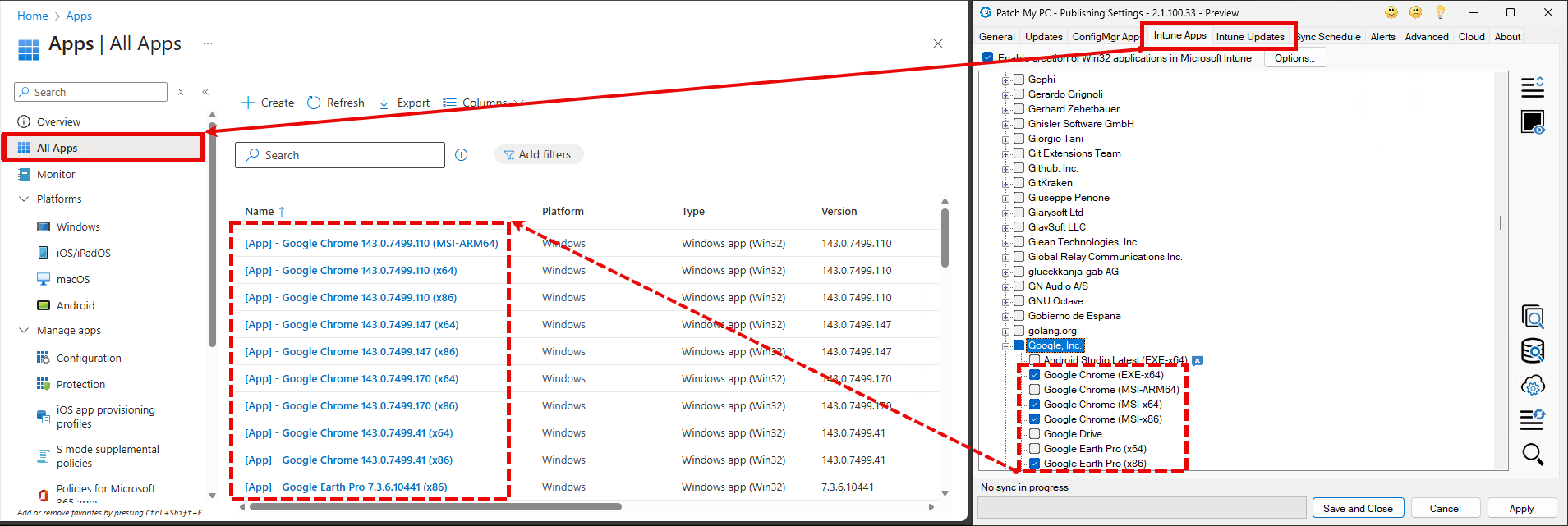Click the Apps grid icon beside the title
Viewport: 1568px width, 526px height.
click(x=29, y=50)
